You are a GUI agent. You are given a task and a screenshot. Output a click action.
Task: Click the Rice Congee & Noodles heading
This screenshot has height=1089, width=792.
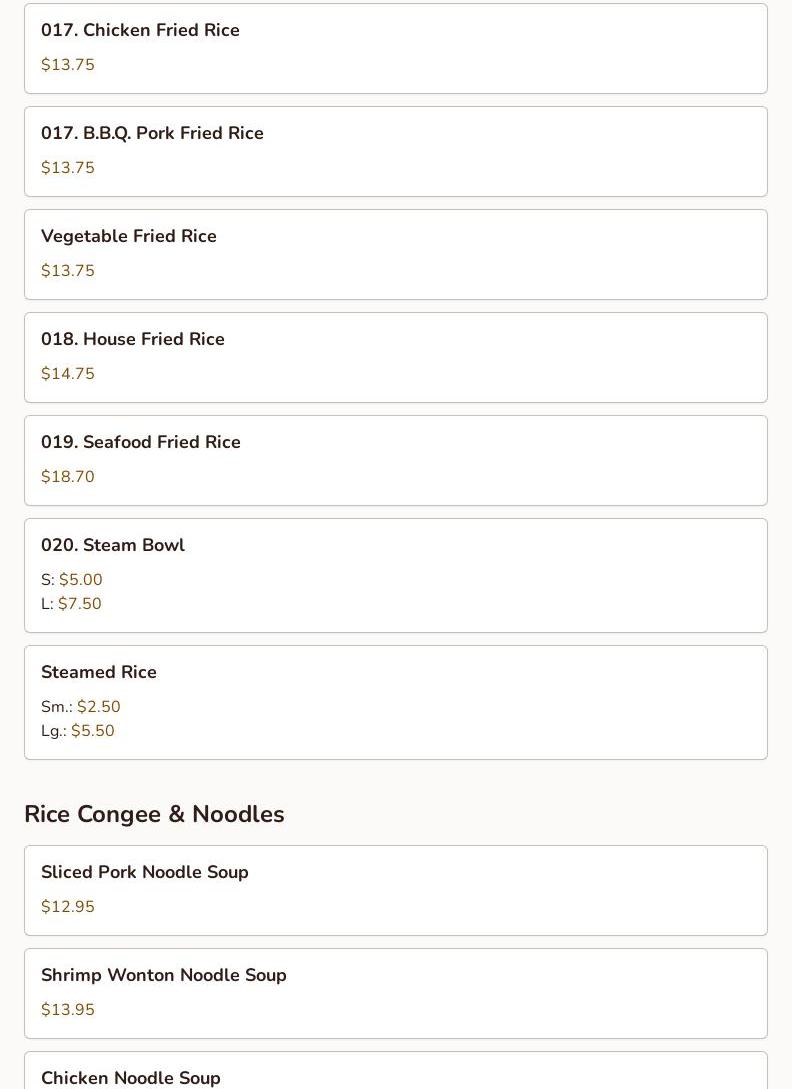pyautogui.click(x=154, y=814)
